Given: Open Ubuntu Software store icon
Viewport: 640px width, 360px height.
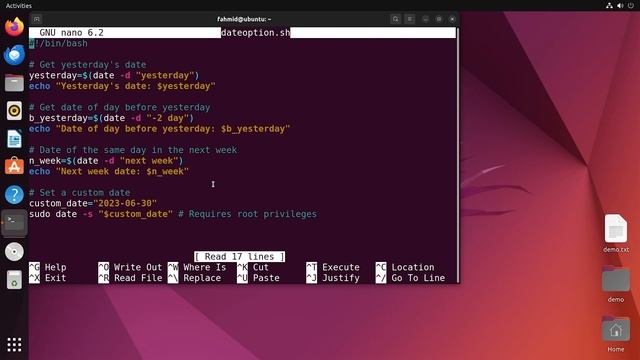Looking at the screenshot, I should [14, 167].
